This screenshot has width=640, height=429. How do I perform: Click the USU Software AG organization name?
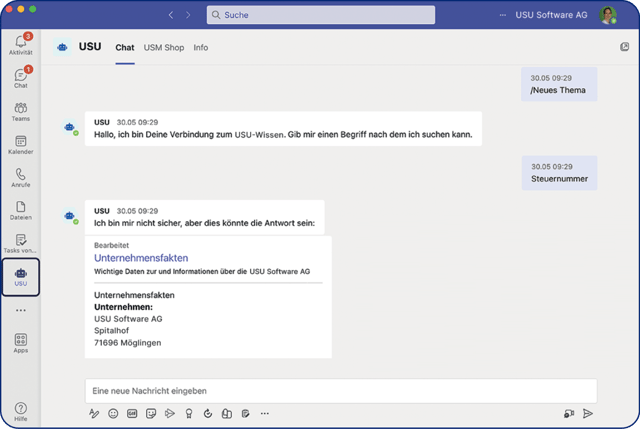coord(551,15)
